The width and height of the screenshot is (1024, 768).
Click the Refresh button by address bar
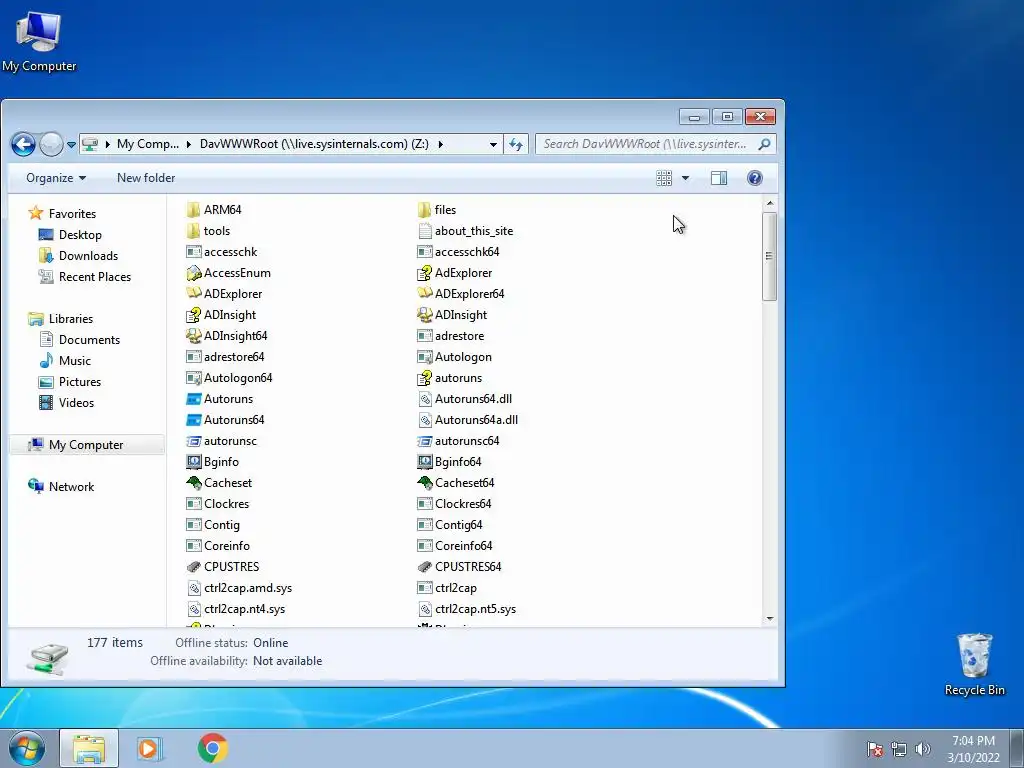pyautogui.click(x=515, y=144)
